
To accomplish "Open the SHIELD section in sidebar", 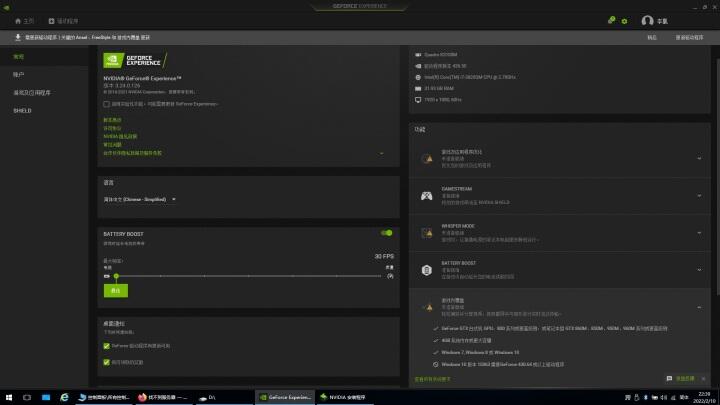I will (22, 111).
